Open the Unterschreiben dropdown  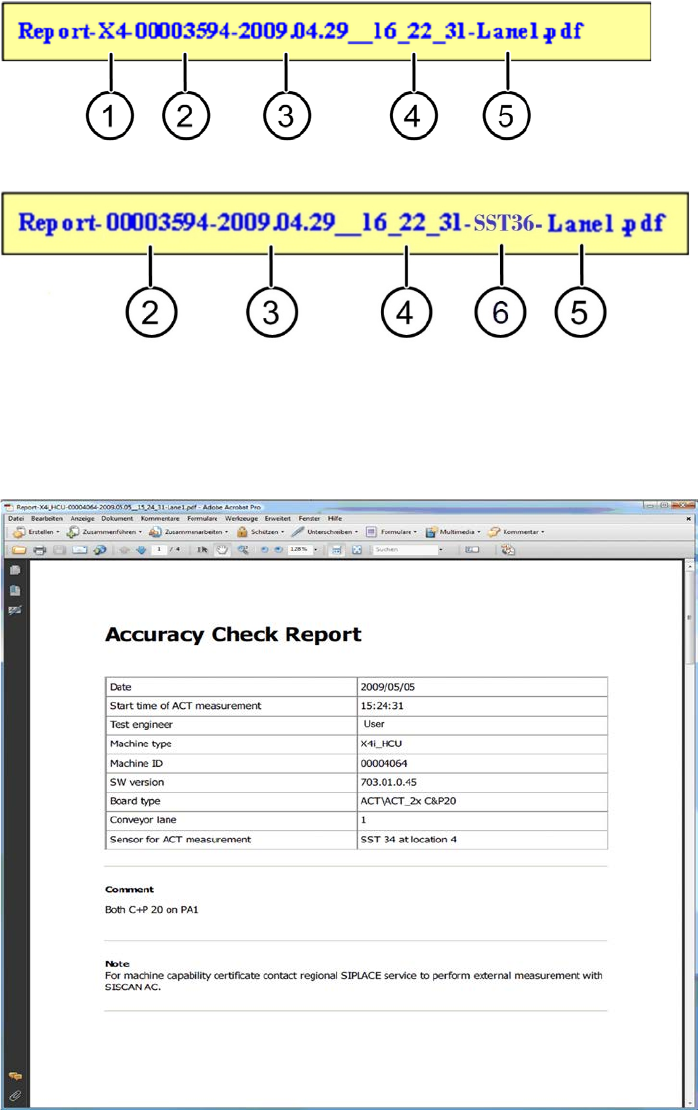tap(325, 532)
